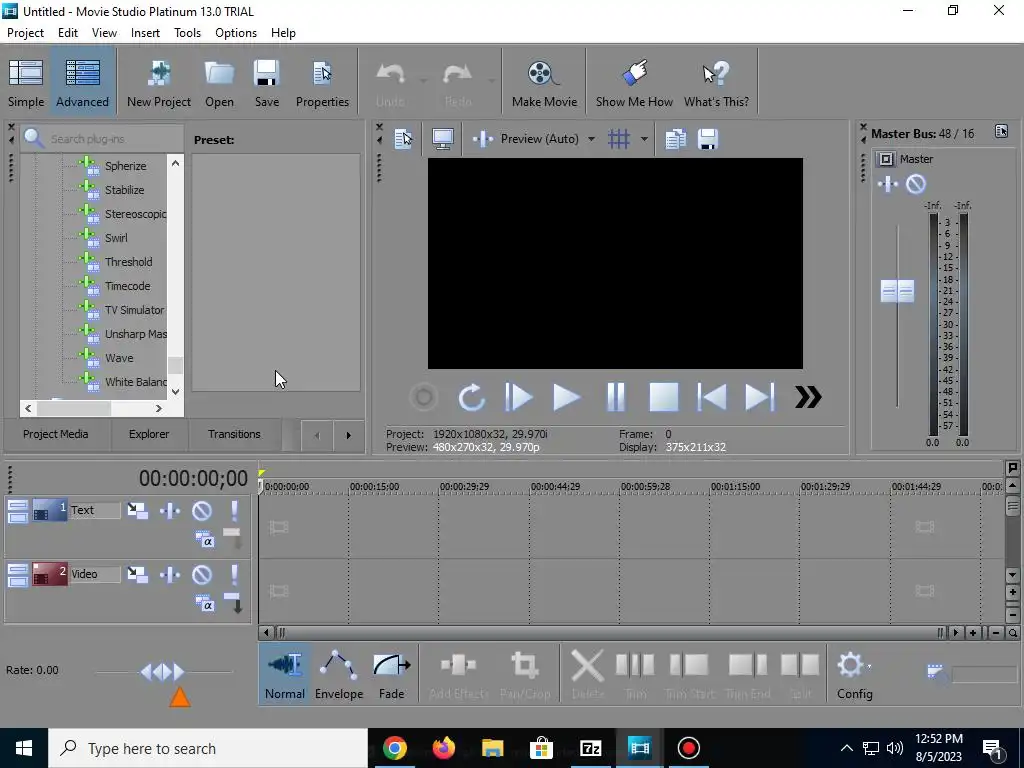Pause playback

(x=615, y=397)
